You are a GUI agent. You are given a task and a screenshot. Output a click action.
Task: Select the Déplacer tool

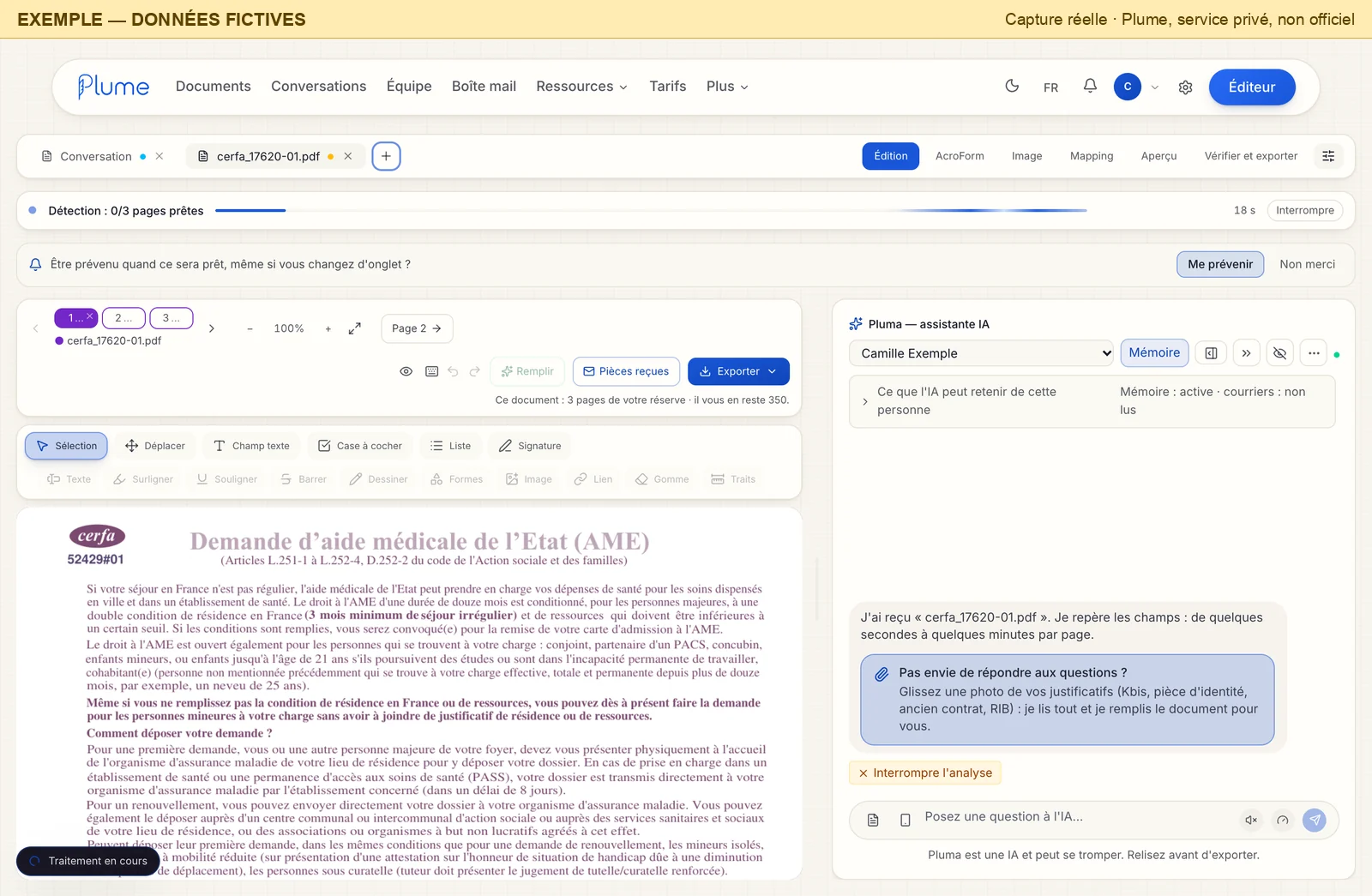click(x=155, y=446)
